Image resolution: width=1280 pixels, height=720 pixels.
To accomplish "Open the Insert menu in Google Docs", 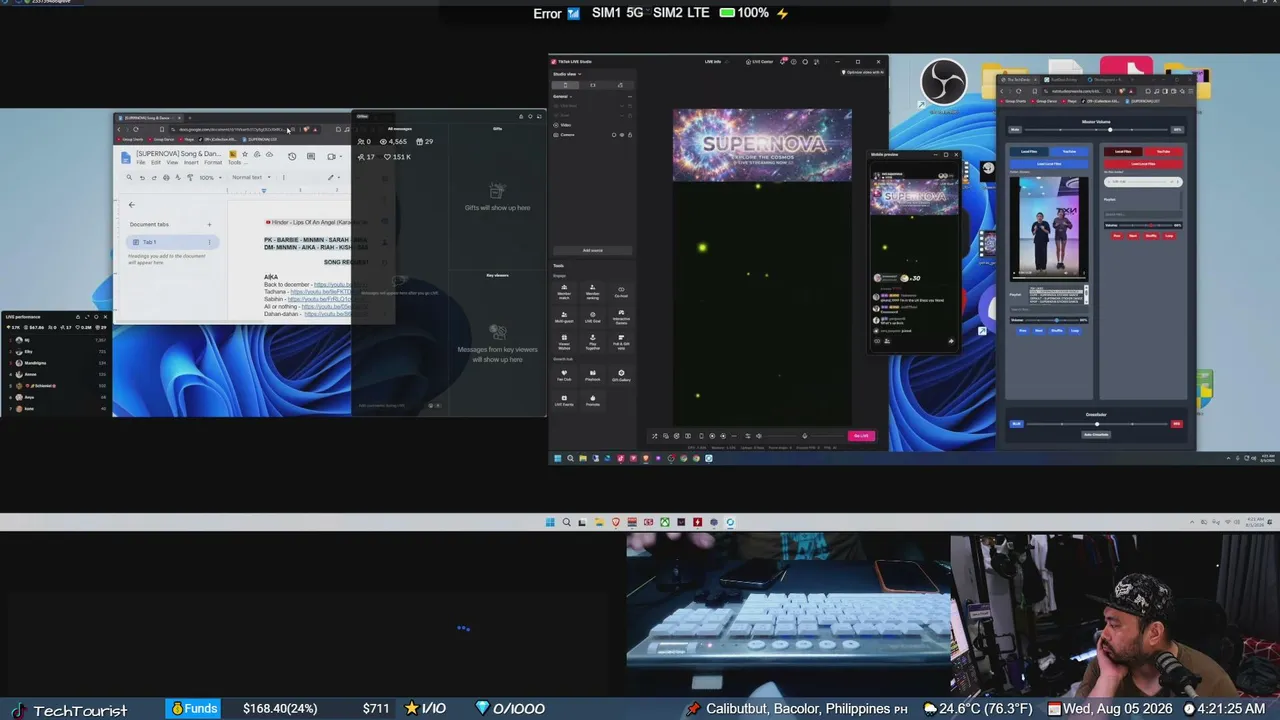I will [191, 163].
